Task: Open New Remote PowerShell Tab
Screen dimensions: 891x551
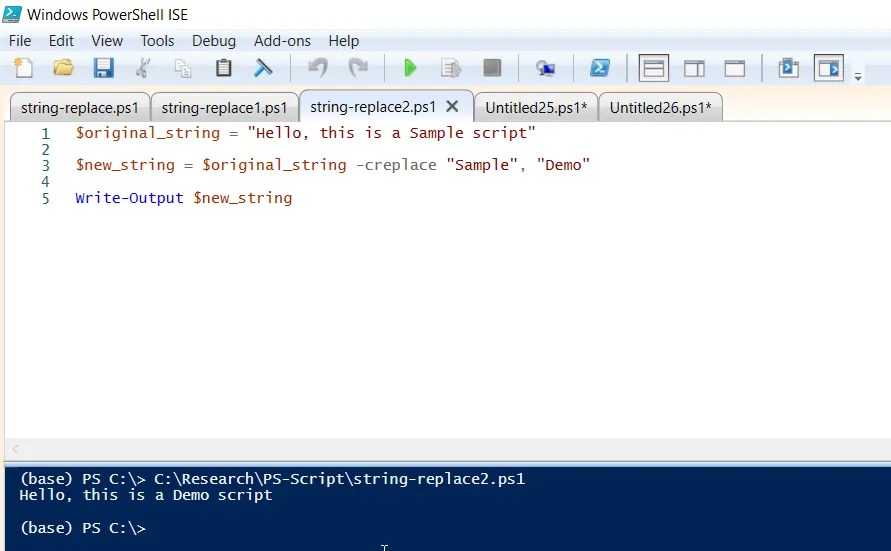Action: (546, 68)
